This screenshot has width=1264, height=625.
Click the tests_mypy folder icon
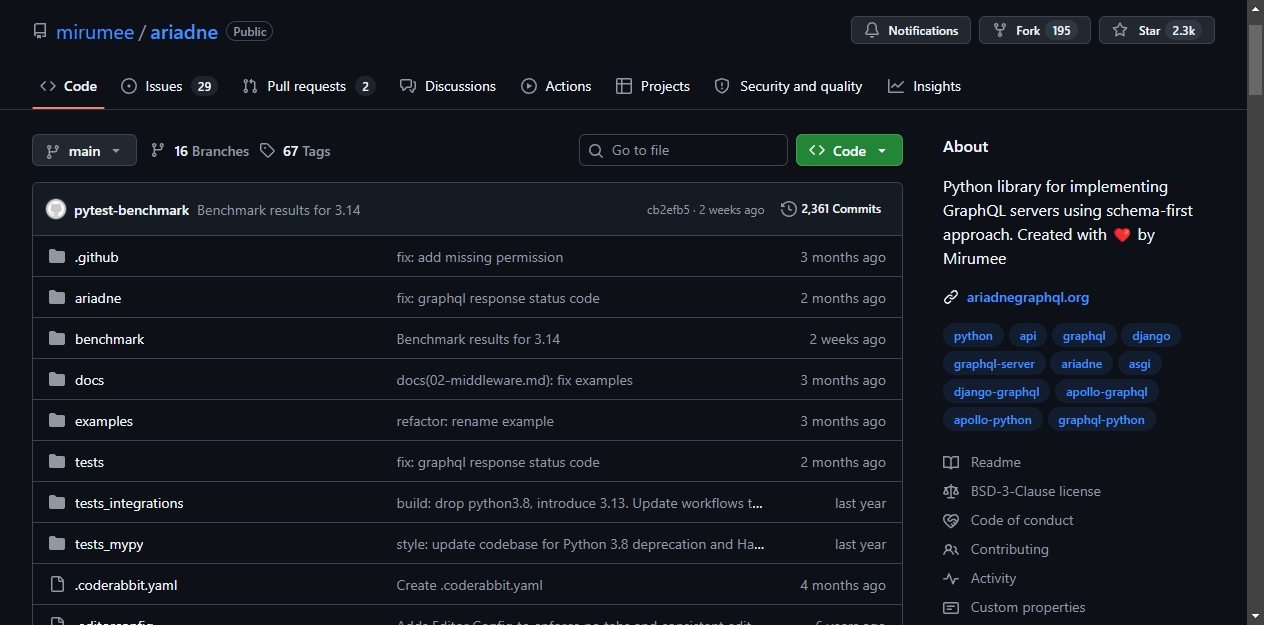57,544
